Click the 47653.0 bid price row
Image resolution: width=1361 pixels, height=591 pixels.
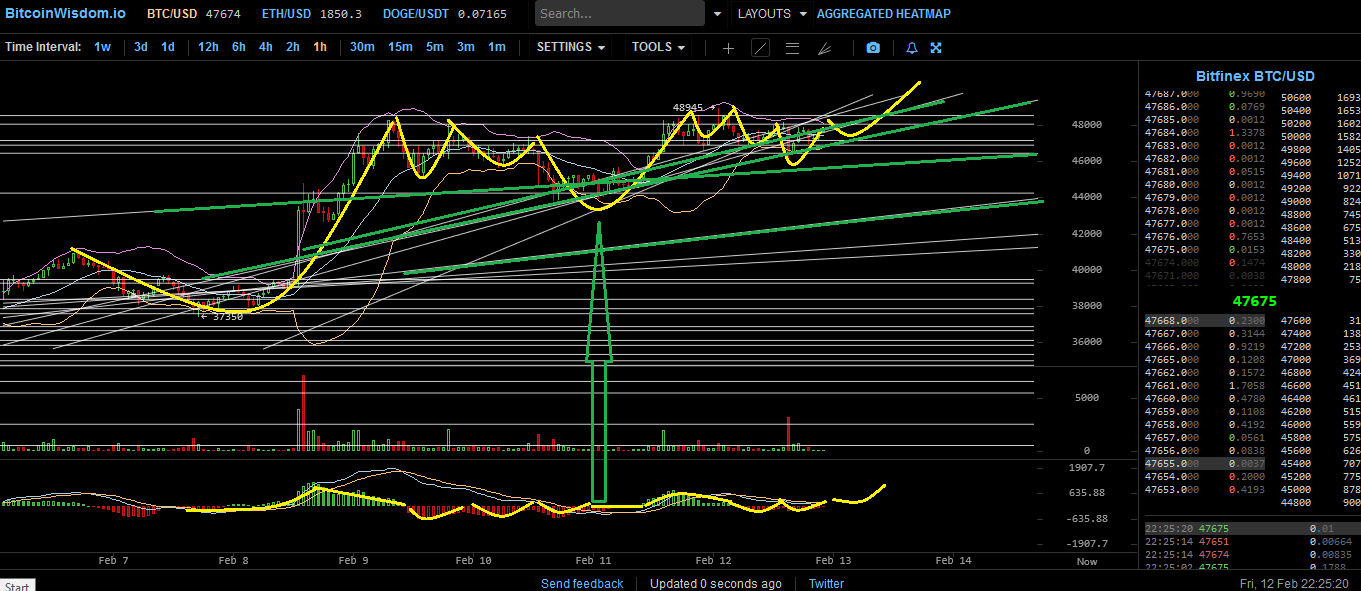[1204, 489]
